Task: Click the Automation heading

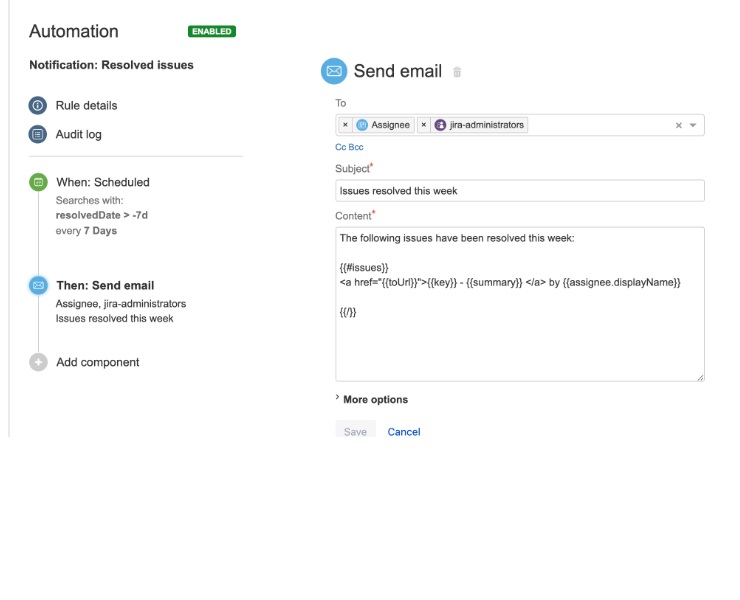Action: pos(74,31)
